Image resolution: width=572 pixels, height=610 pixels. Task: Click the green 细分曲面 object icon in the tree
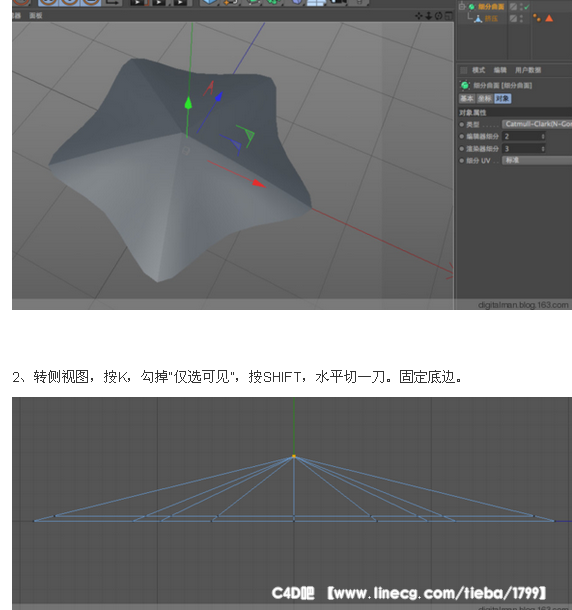coord(472,7)
